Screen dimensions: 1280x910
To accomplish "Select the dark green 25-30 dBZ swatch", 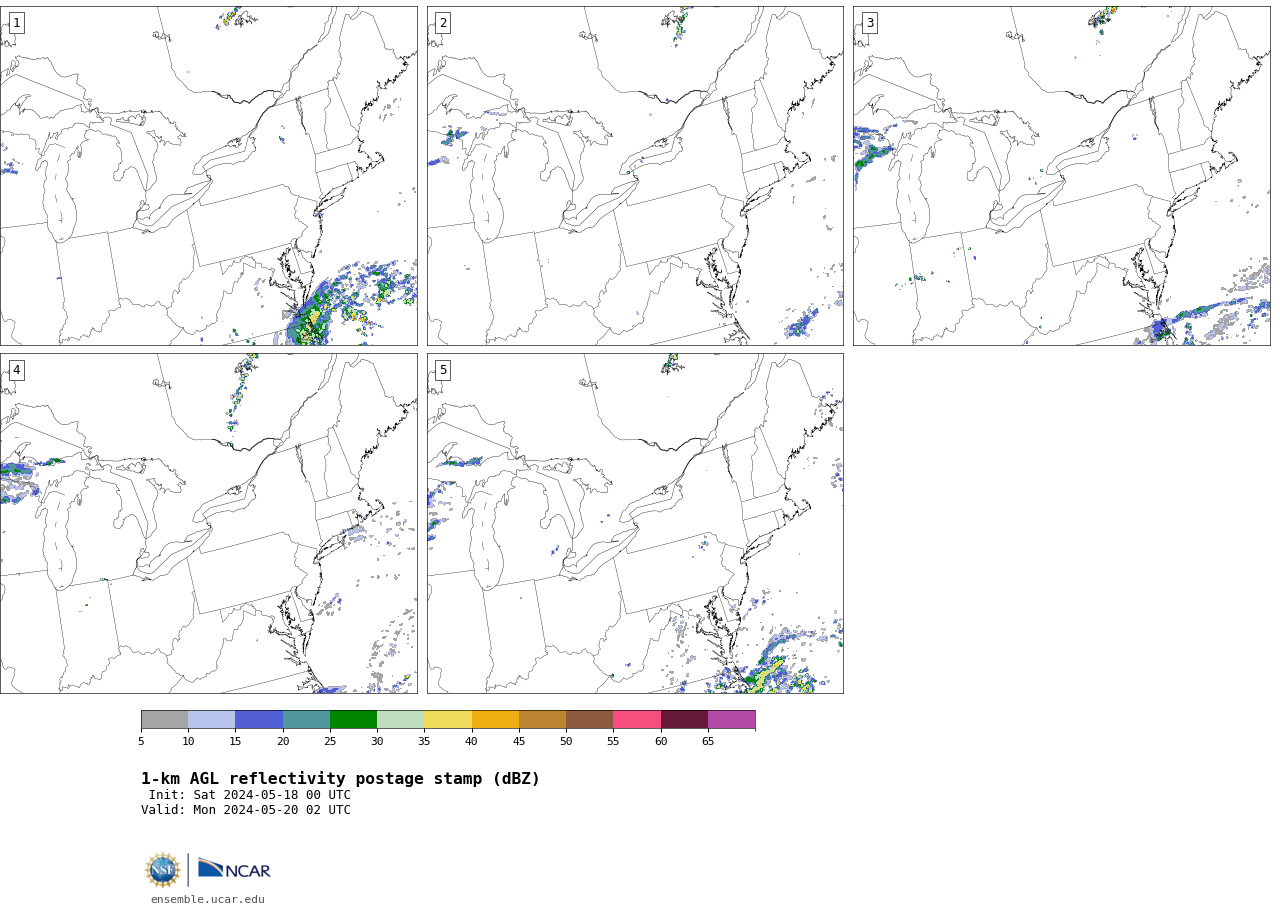I will (354, 720).
